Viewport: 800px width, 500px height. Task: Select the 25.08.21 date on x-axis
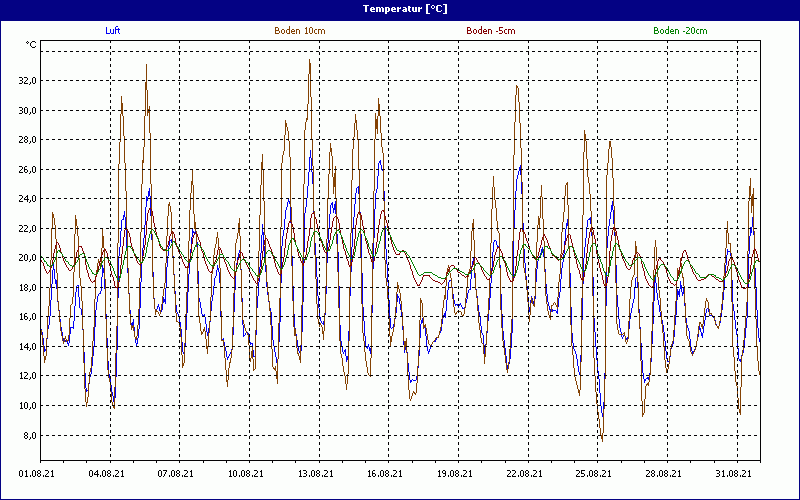(x=593, y=474)
